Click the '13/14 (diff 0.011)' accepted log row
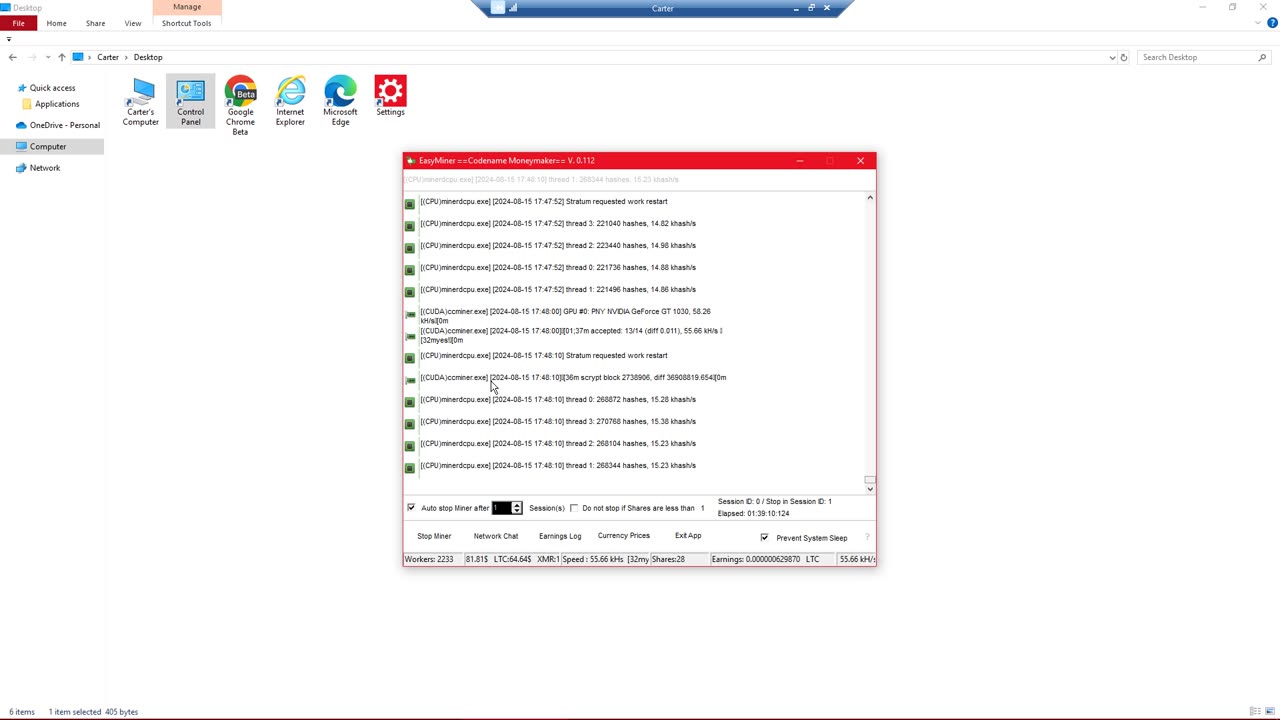The width and height of the screenshot is (1280, 720). pos(571,335)
